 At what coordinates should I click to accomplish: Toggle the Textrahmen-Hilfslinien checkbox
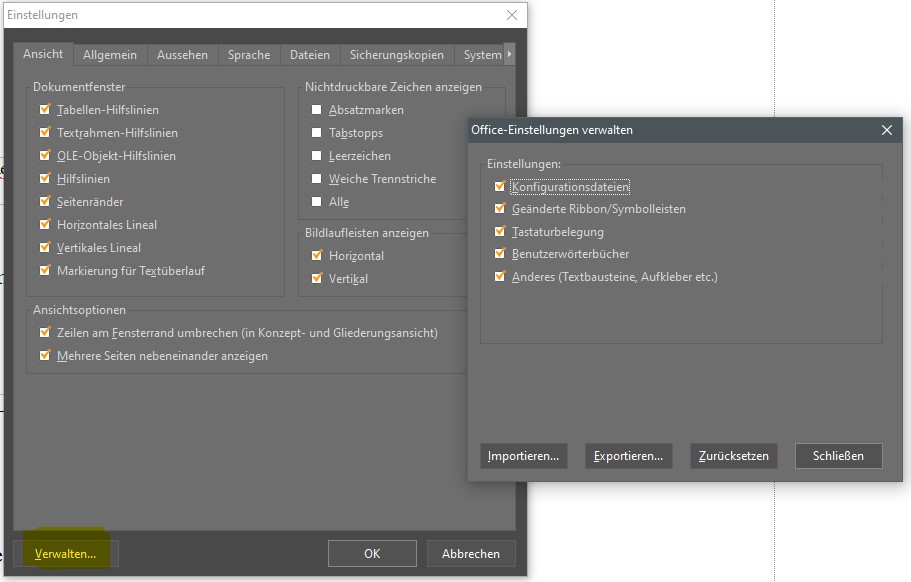[45, 132]
